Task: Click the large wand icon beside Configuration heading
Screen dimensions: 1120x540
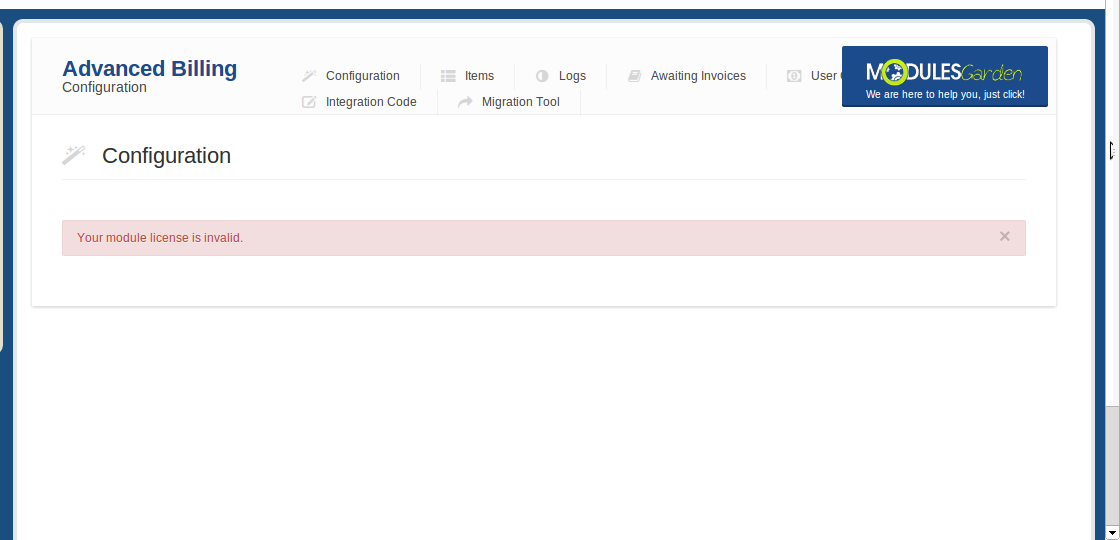Action: point(74,155)
